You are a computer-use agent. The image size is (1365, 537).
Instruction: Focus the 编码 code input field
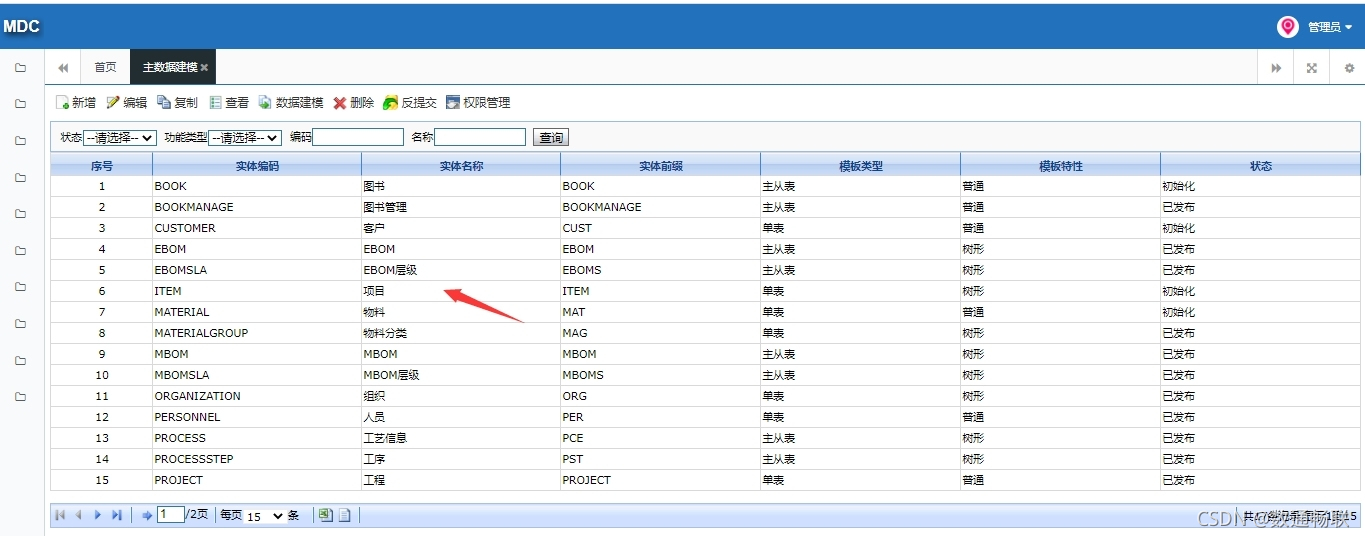pos(358,137)
